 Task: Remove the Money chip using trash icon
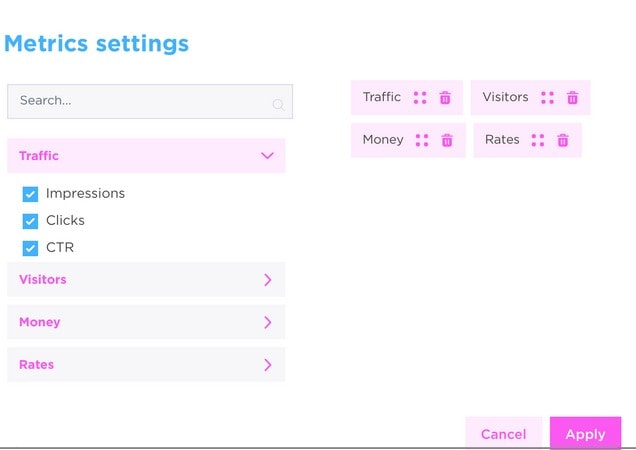point(447,141)
